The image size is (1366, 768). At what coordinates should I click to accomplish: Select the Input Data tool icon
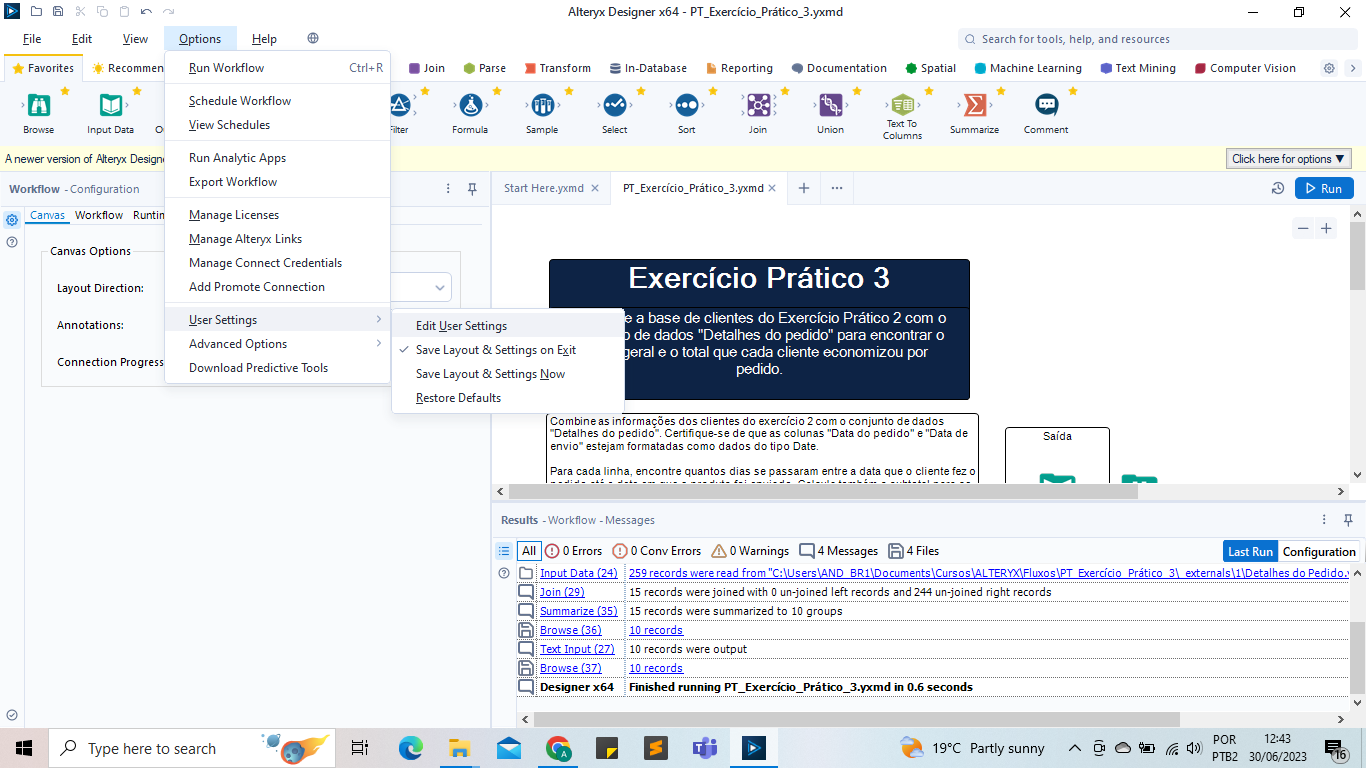coord(110,105)
